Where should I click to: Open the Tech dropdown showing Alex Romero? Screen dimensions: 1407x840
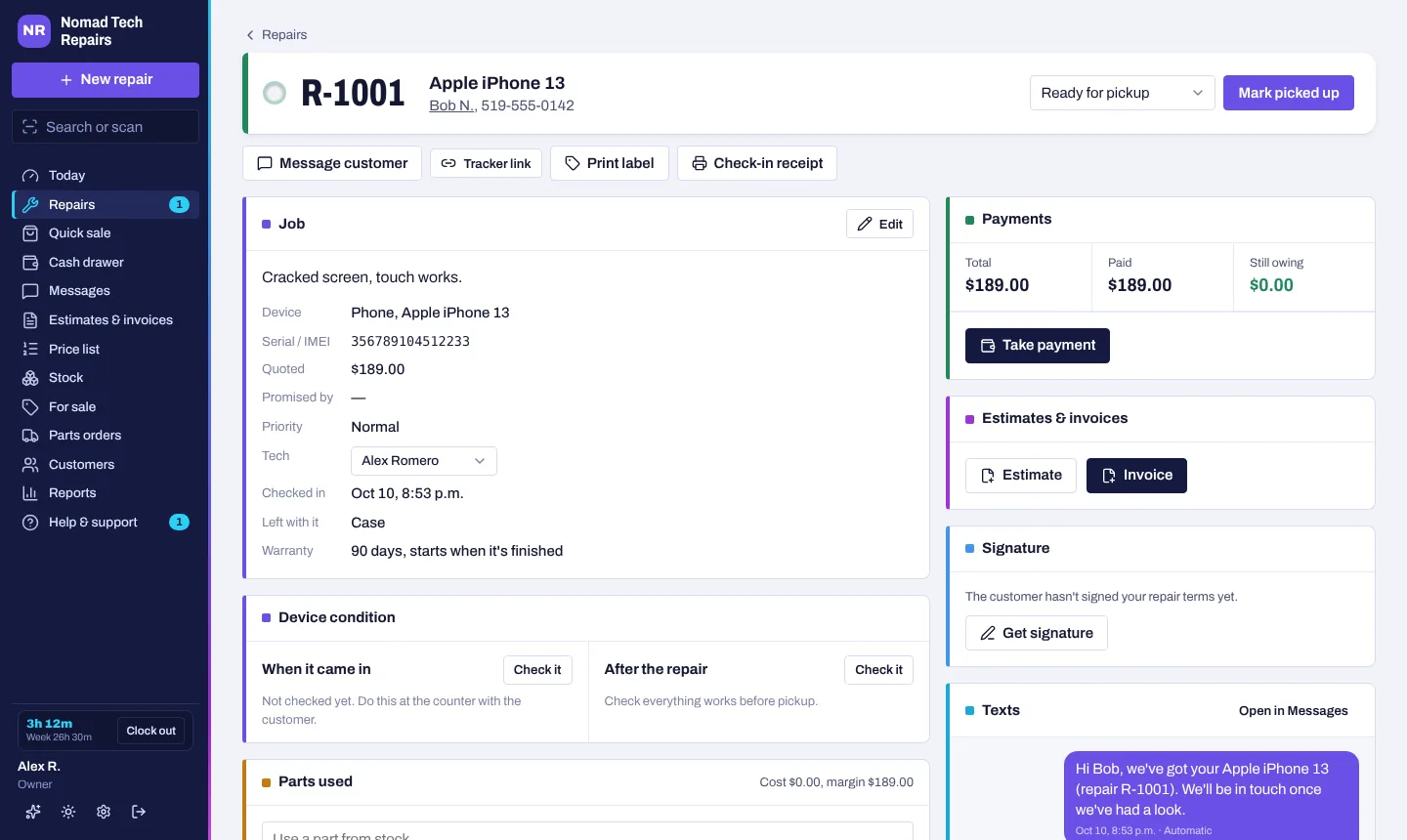(424, 461)
